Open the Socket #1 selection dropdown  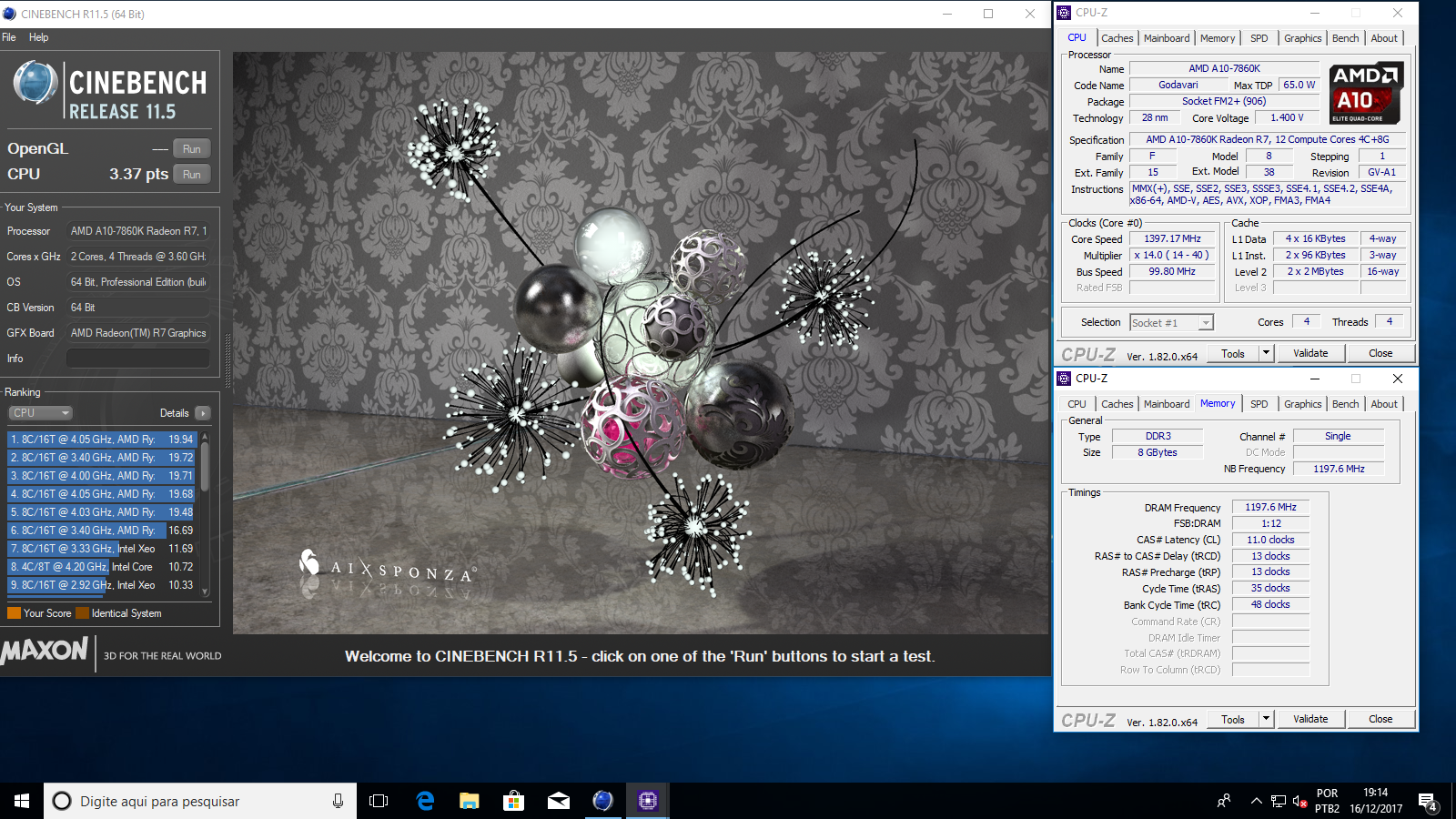coord(1171,323)
